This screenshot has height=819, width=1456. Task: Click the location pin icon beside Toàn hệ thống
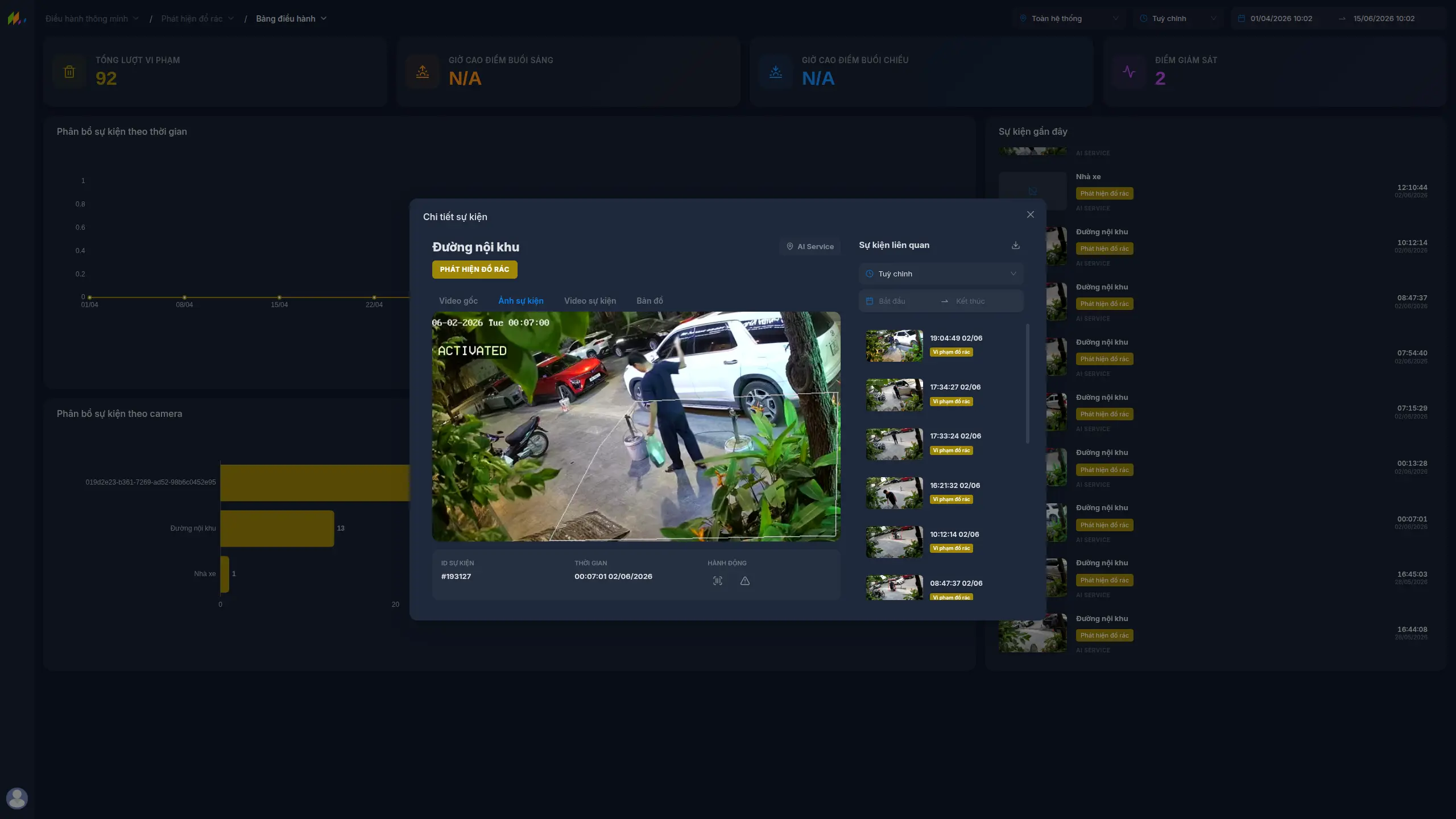pyautogui.click(x=1023, y=18)
